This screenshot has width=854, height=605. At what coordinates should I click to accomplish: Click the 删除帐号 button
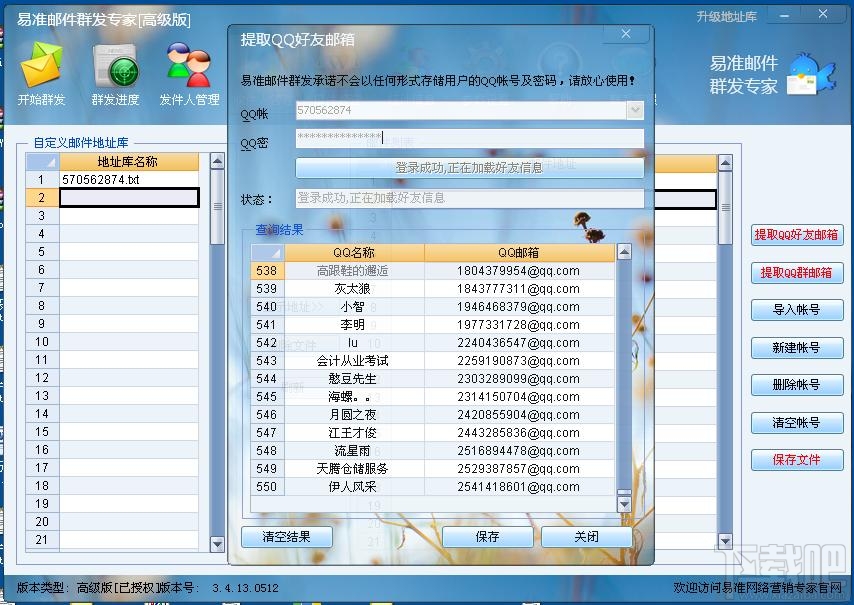797,385
